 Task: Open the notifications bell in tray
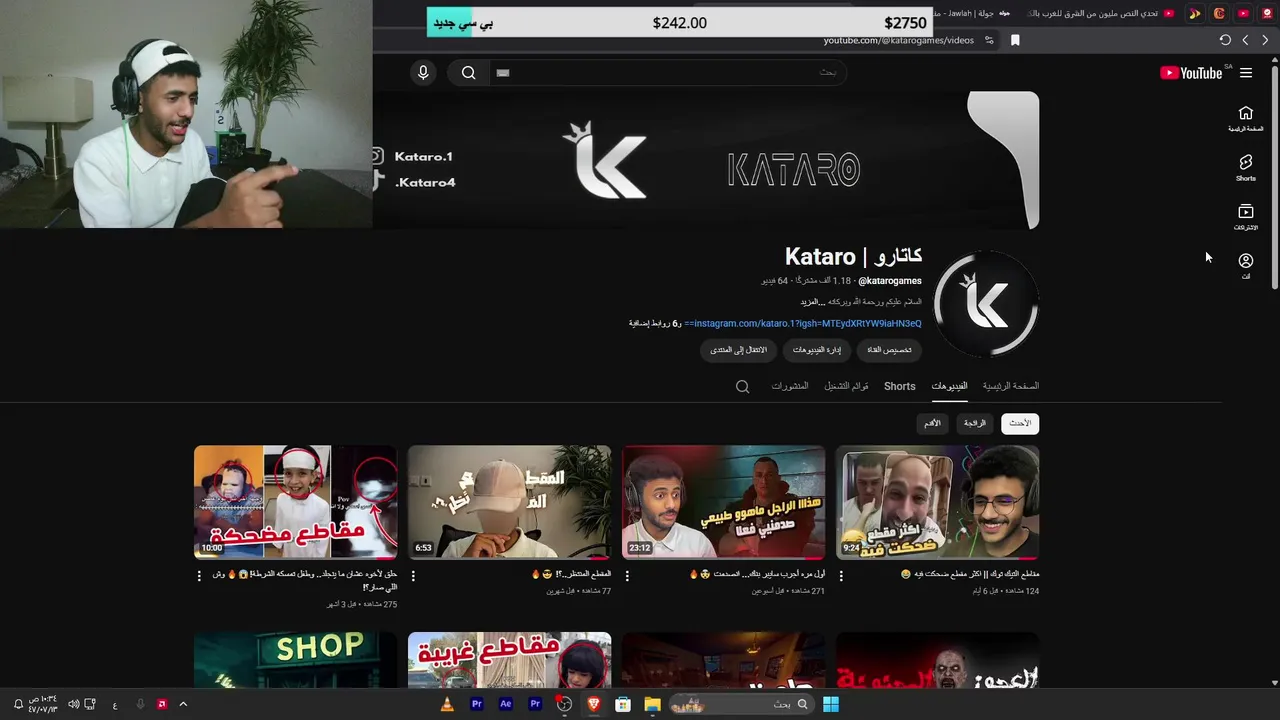(18, 704)
